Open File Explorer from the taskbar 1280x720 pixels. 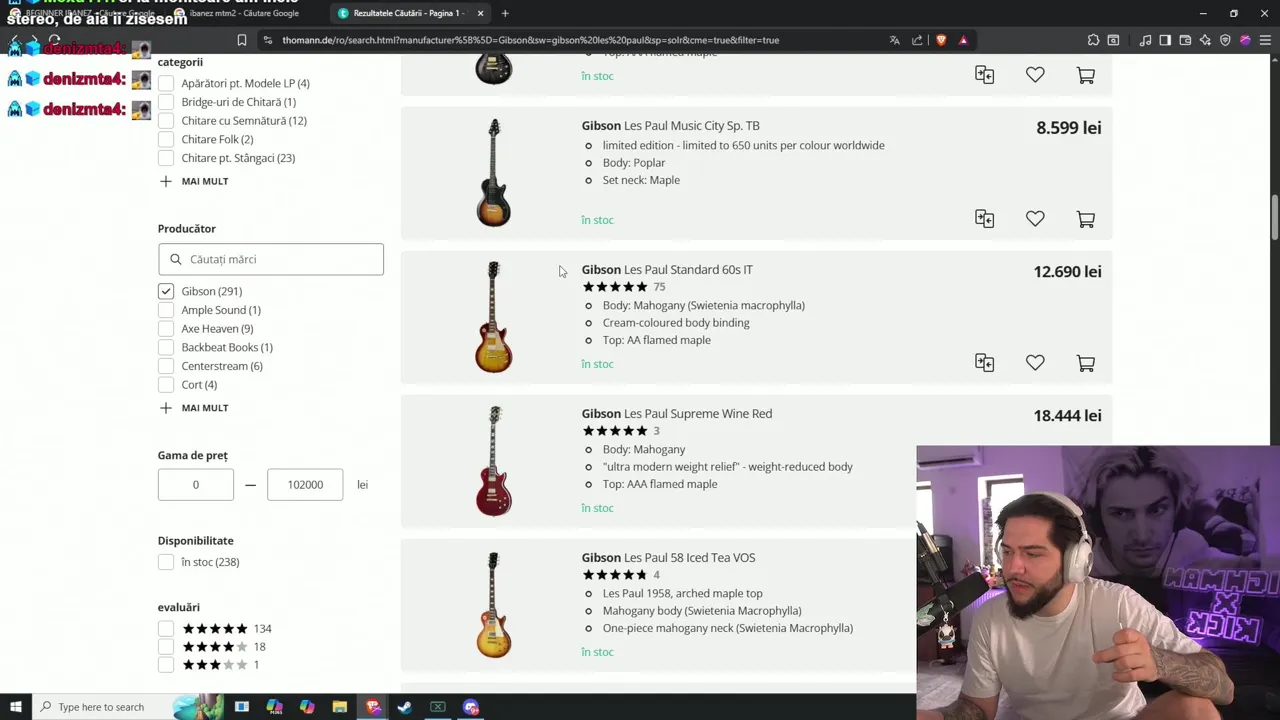coord(339,707)
